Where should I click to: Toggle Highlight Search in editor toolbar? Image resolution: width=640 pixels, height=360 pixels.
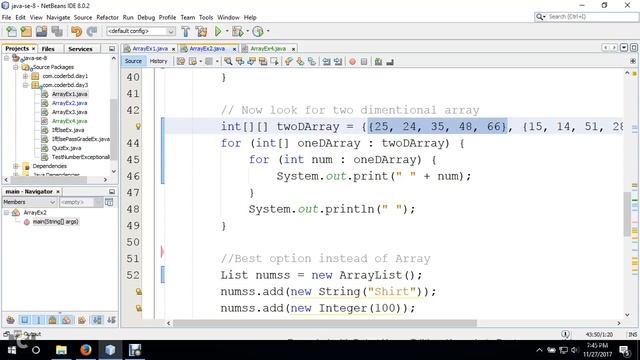point(263,62)
